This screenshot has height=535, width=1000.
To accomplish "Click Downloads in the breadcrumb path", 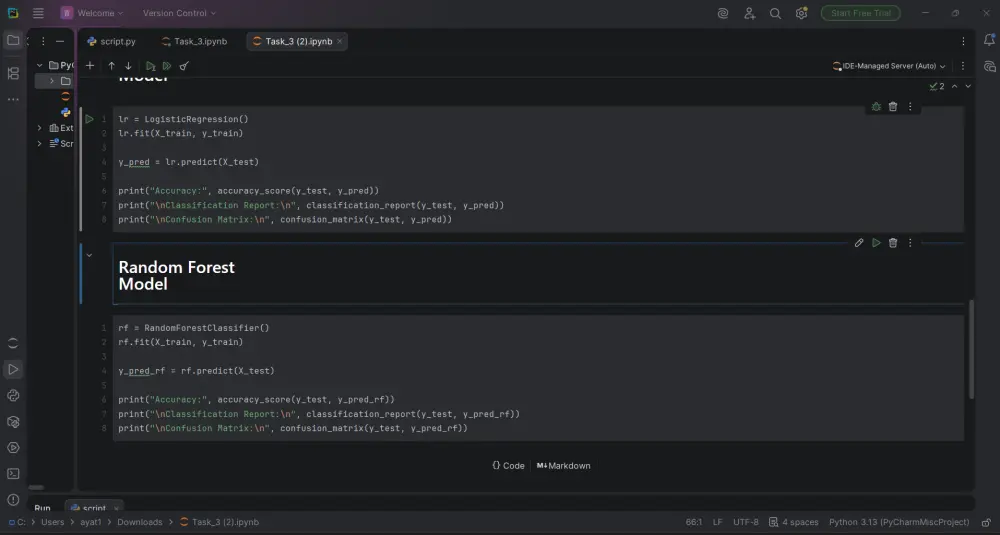I will (140, 522).
